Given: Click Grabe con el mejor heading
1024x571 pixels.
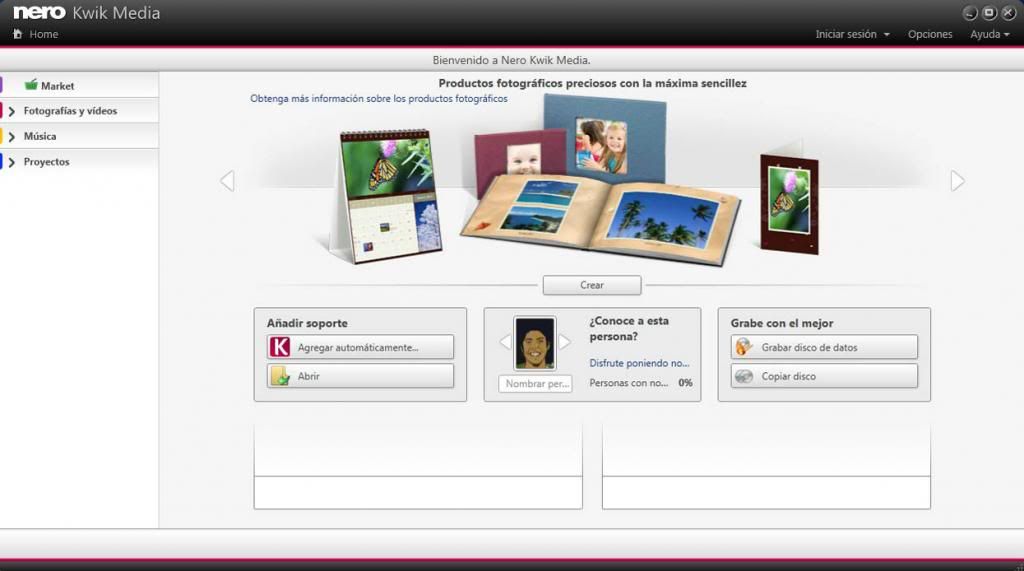Looking at the screenshot, I should pyautogui.click(x=782, y=323).
